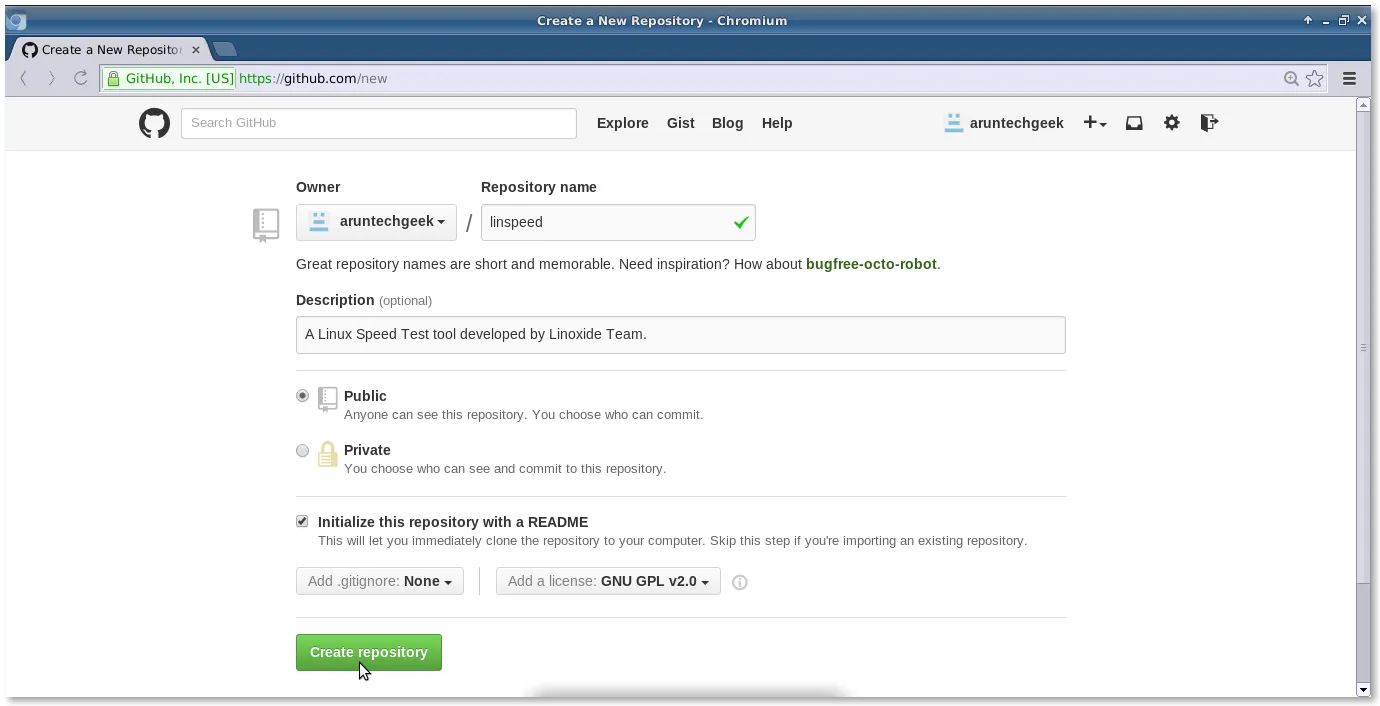Open the notifications inbox icon
Screen dimensions: 1380x706
[x=1134, y=123]
